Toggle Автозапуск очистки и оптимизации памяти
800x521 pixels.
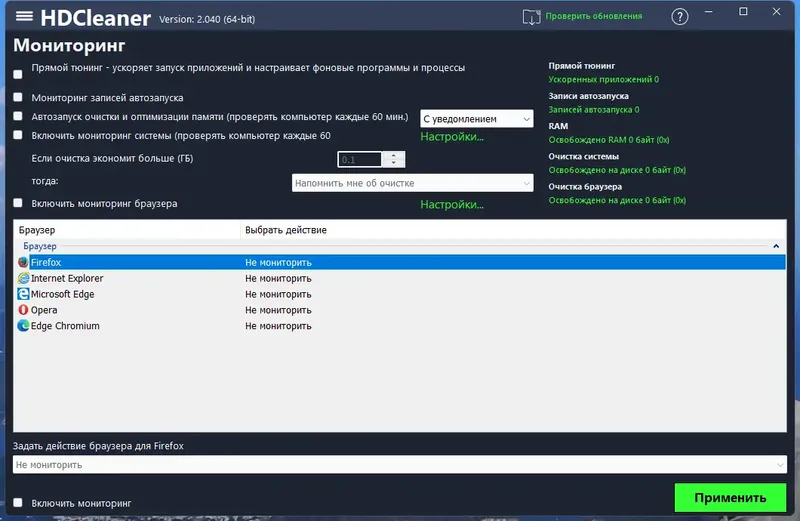[18, 116]
